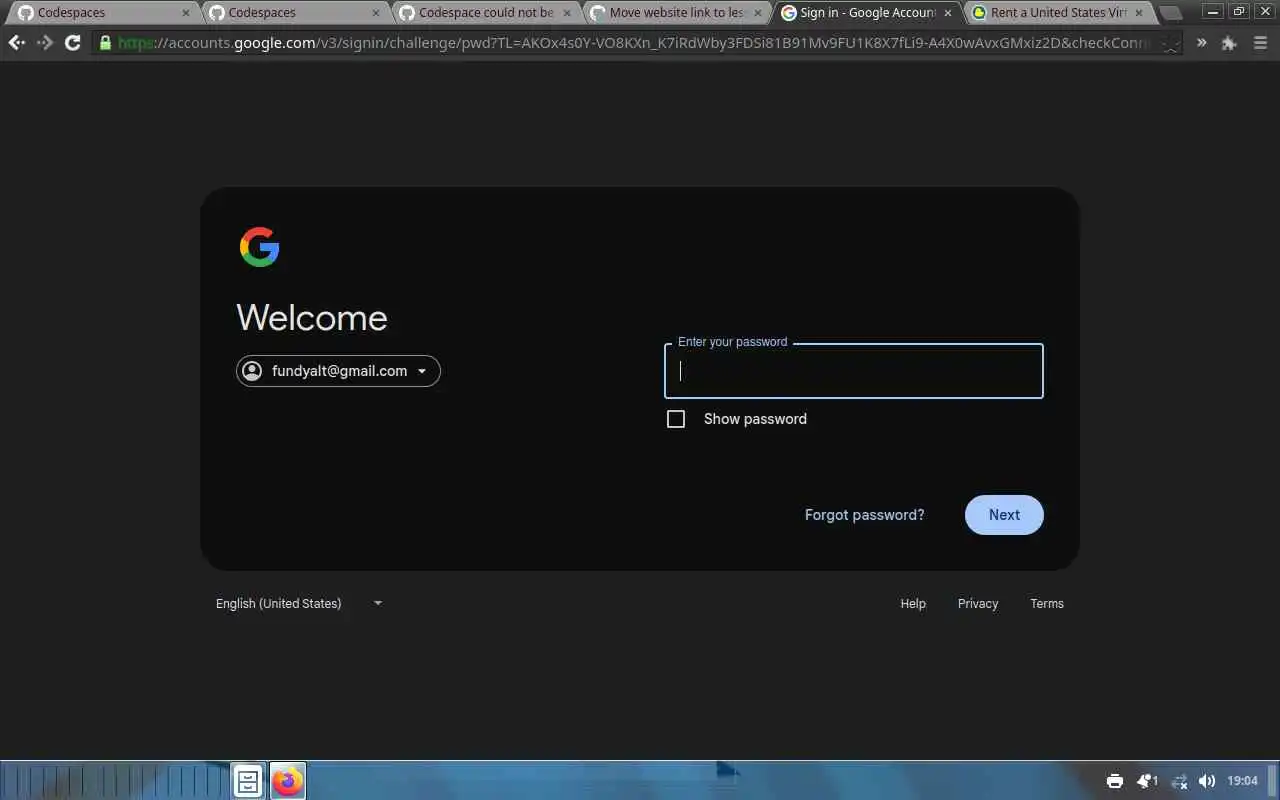Select the 'Sign in - Google Account' tab
1280x800 pixels.
[x=868, y=13]
